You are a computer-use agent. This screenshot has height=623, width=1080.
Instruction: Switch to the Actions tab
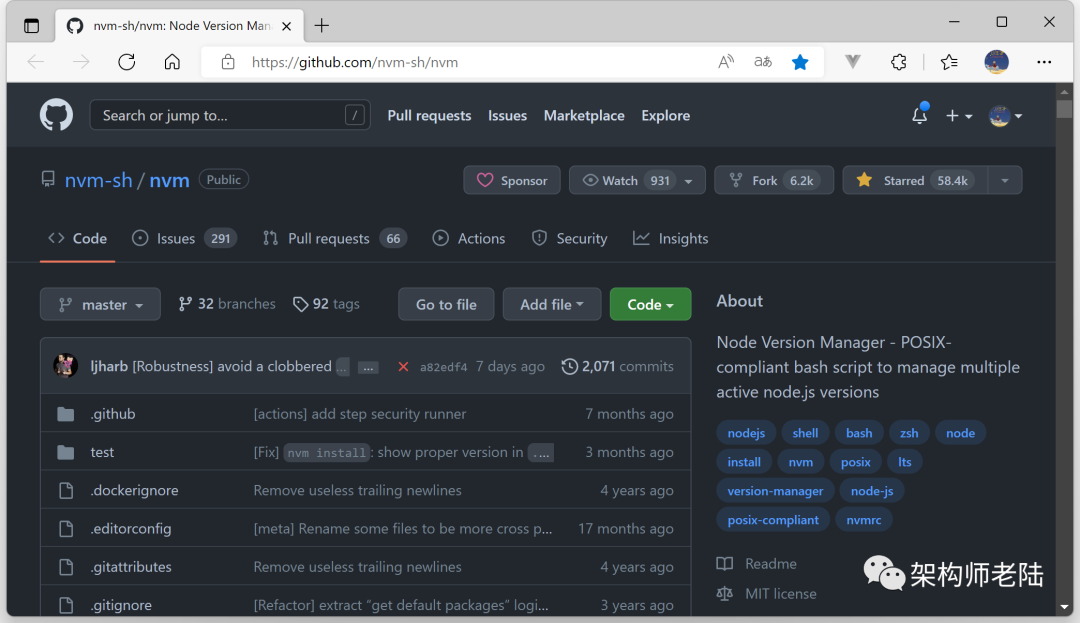pyautogui.click(x=468, y=238)
